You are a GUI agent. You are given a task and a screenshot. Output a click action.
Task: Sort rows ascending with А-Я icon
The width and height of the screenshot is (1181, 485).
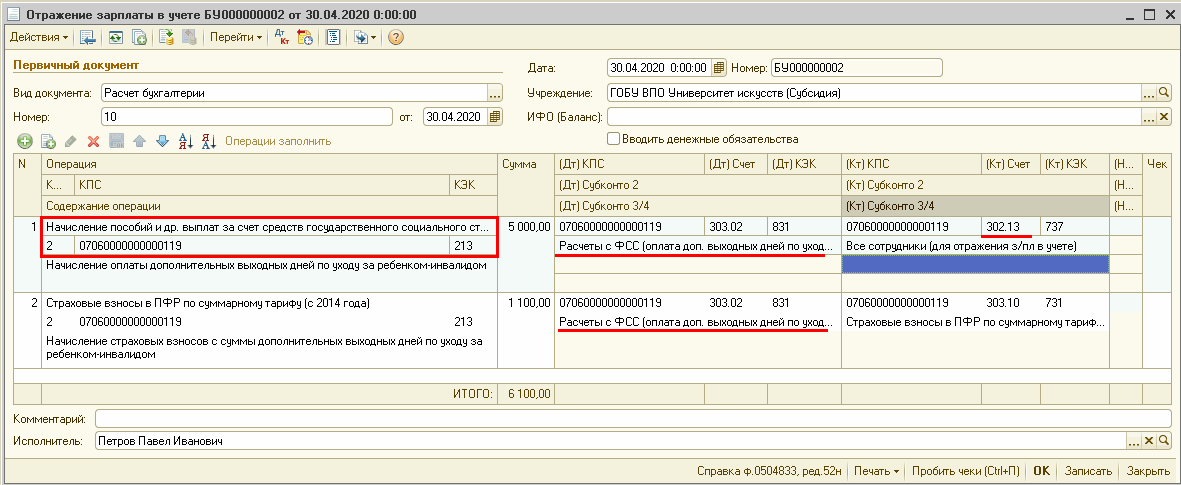pyautogui.click(x=185, y=141)
